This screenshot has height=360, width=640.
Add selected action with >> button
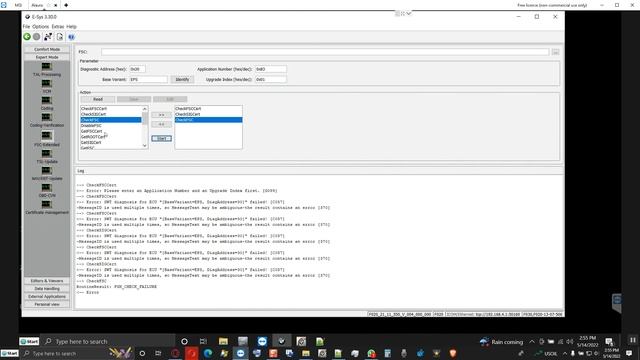162,115
